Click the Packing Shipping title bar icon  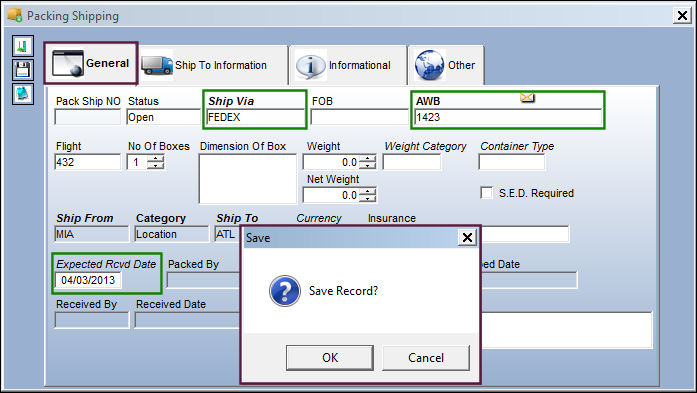[x=15, y=15]
